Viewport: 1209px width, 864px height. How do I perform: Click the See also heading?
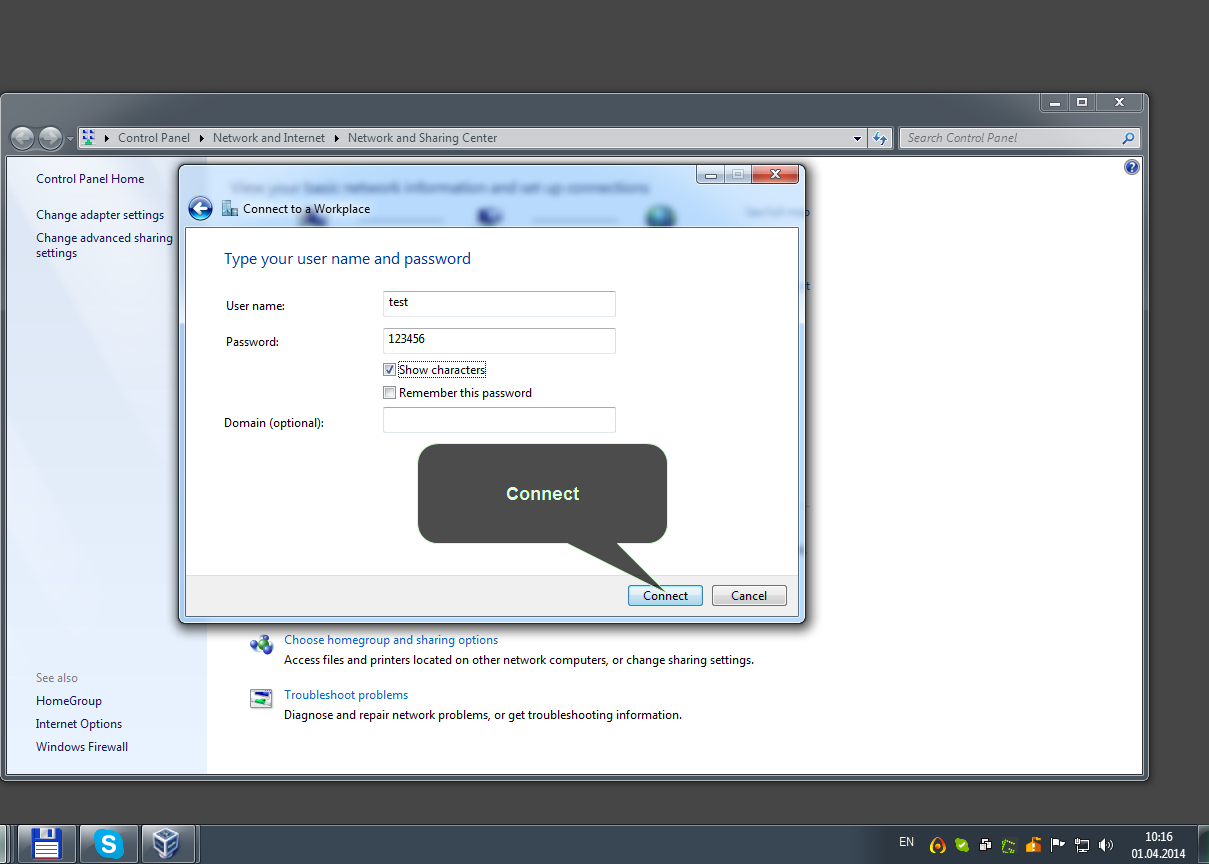[57, 678]
